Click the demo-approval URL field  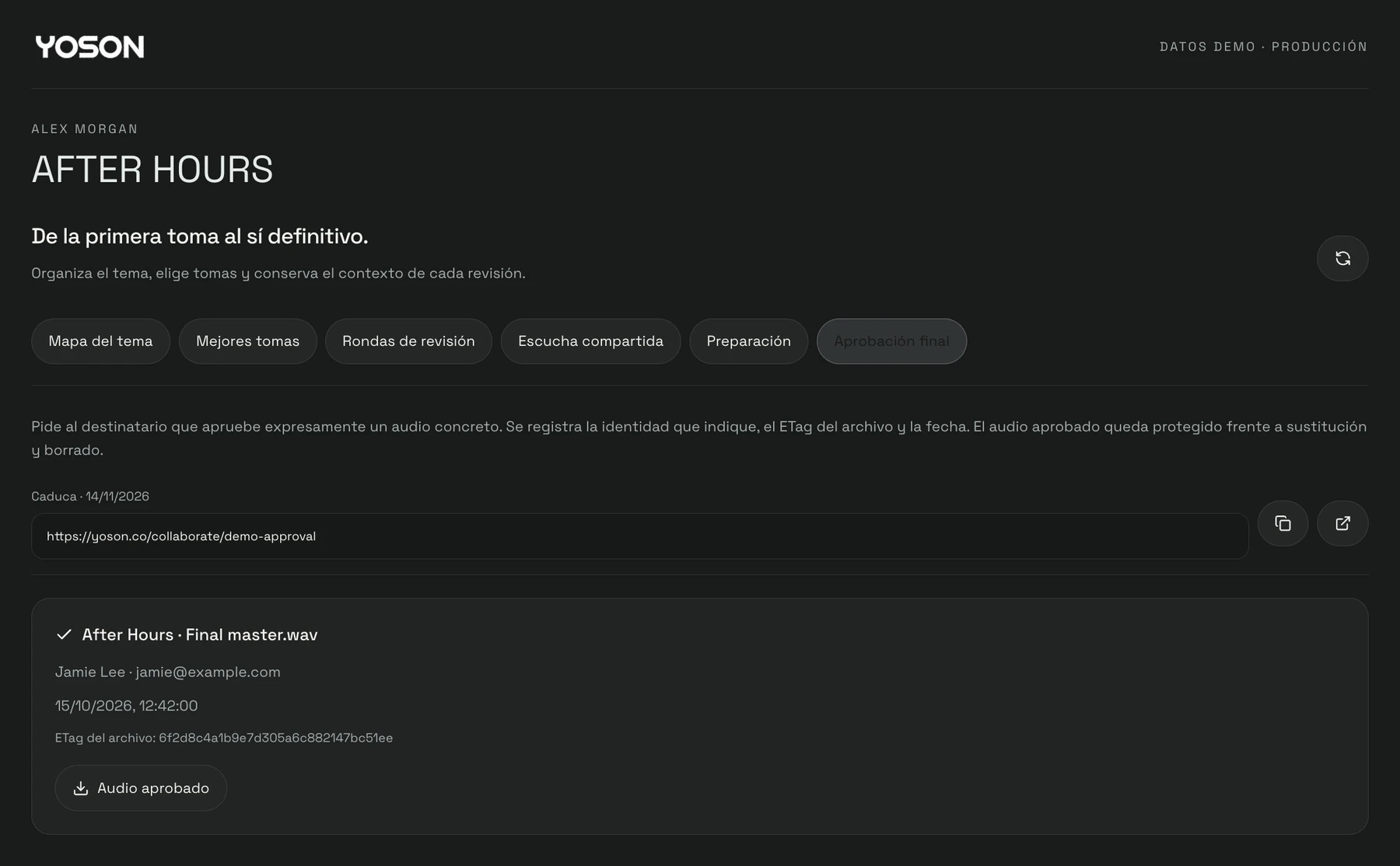coord(639,536)
